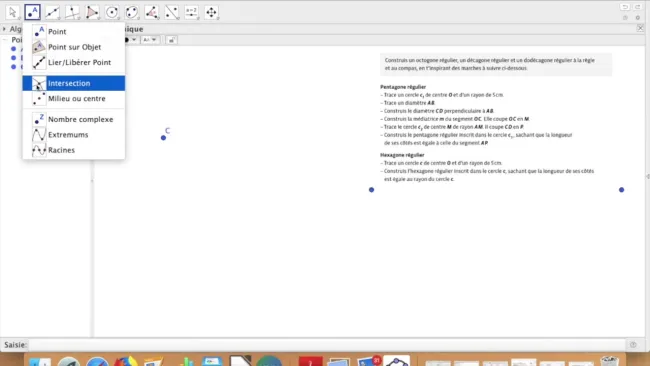
Task: Click the Saisie input field
Action: (x=327, y=345)
